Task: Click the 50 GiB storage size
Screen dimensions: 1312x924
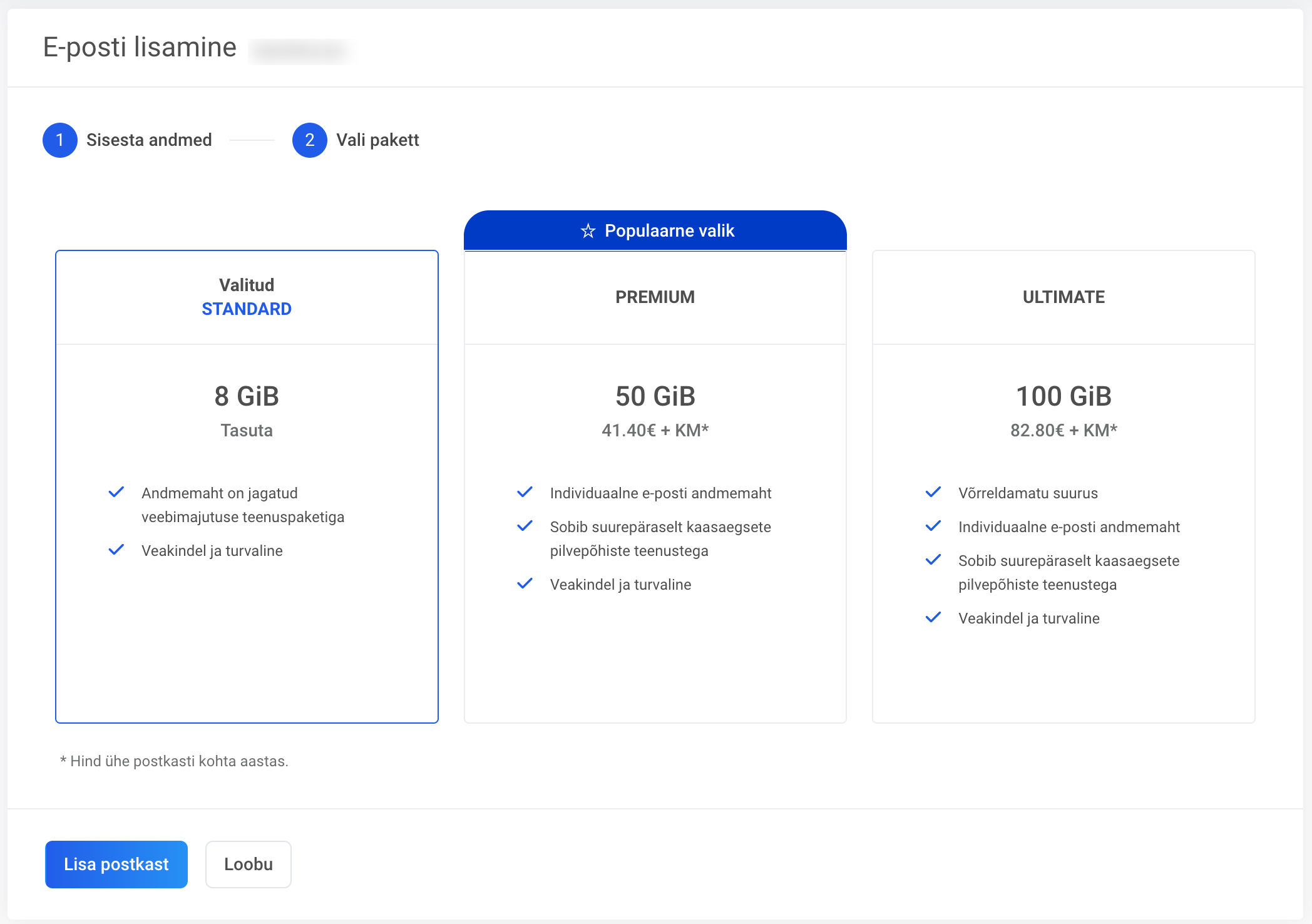Action: [655, 396]
